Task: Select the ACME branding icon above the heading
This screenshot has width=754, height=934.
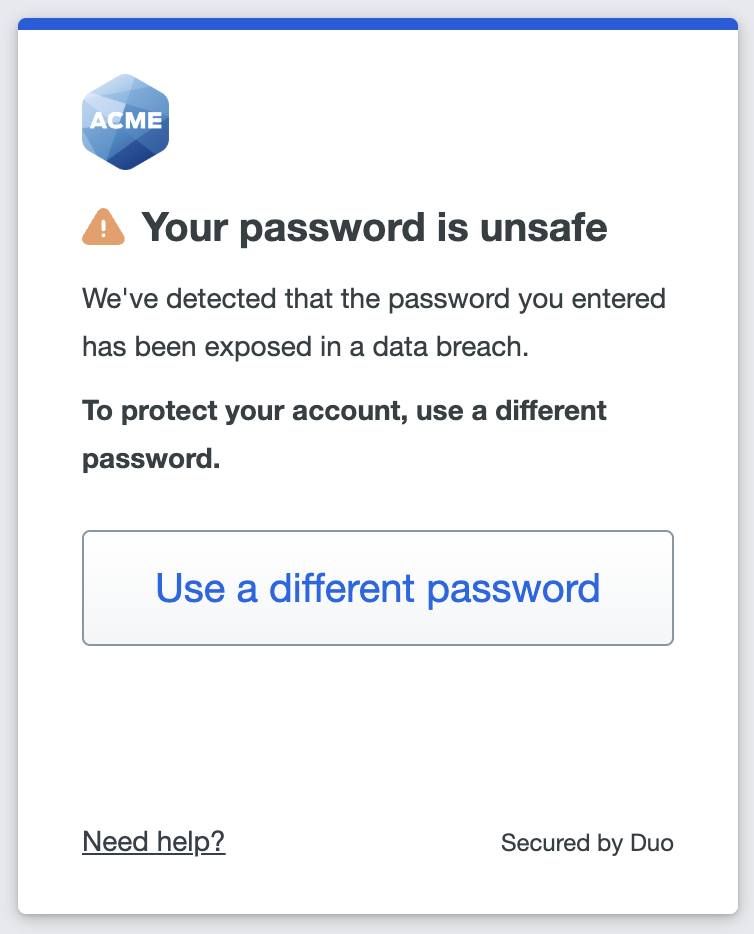Action: (126, 120)
